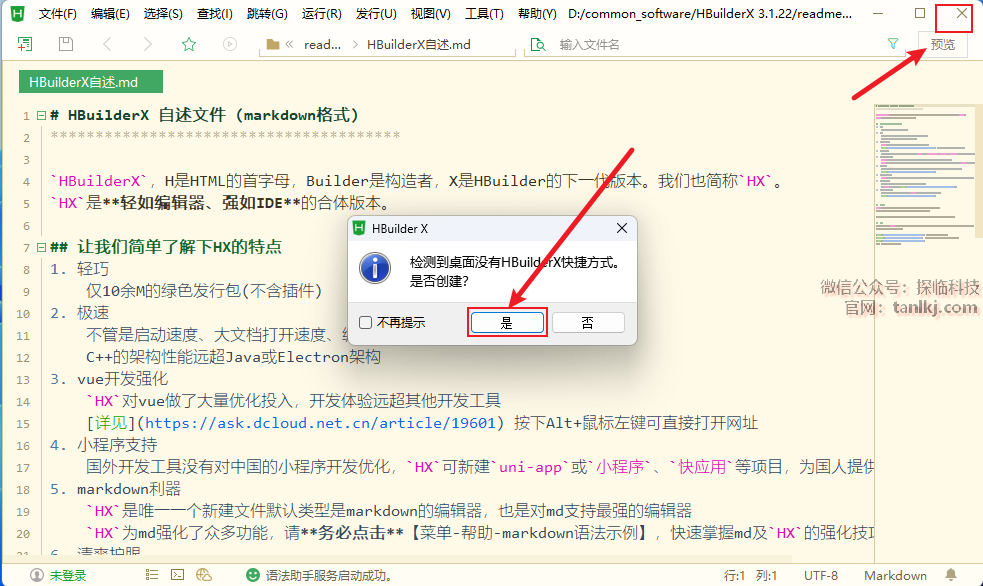This screenshot has height=586, width=983.
Task: Open the 选择(S) menu
Action: (x=163, y=14)
